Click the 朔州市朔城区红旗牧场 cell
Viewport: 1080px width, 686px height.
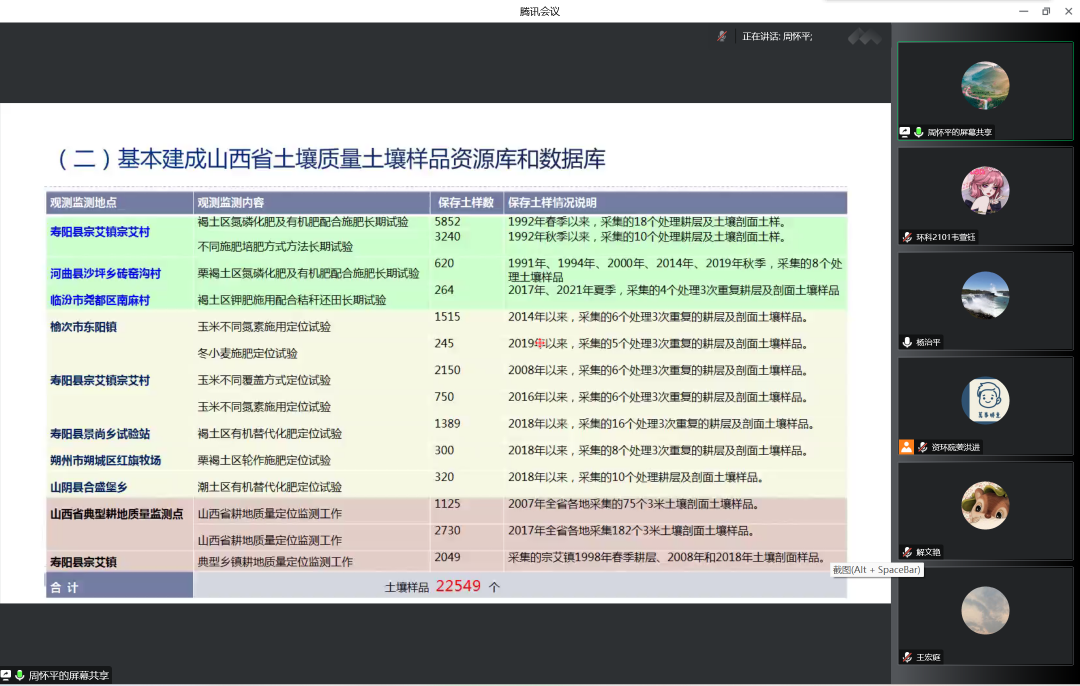click(x=105, y=461)
